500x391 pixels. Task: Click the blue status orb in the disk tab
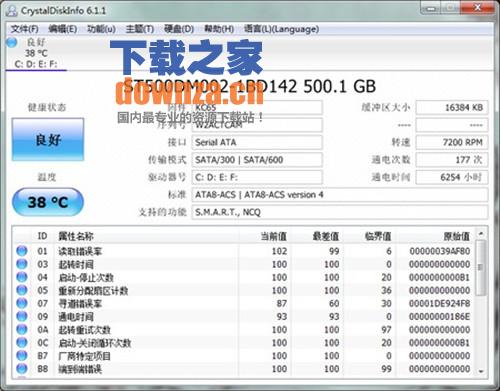(12, 43)
